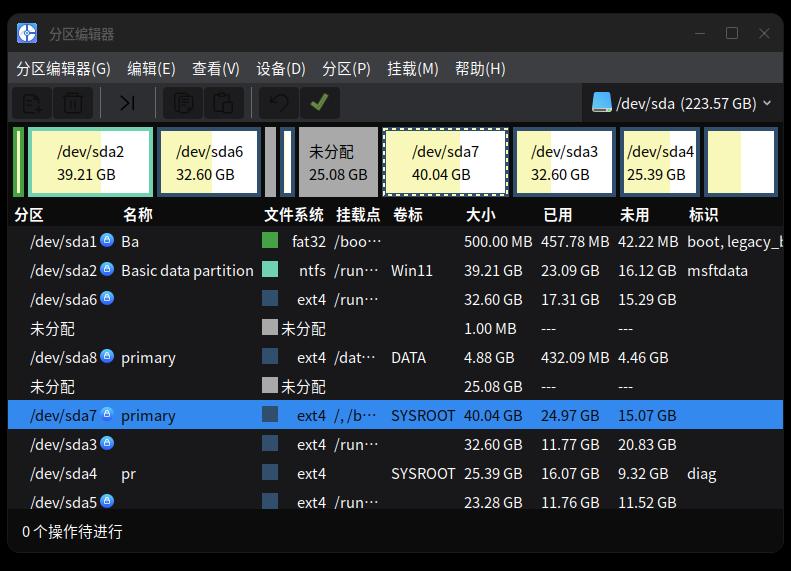Click the 文件系统 column header
This screenshot has width=791, height=571.
[x=294, y=215]
